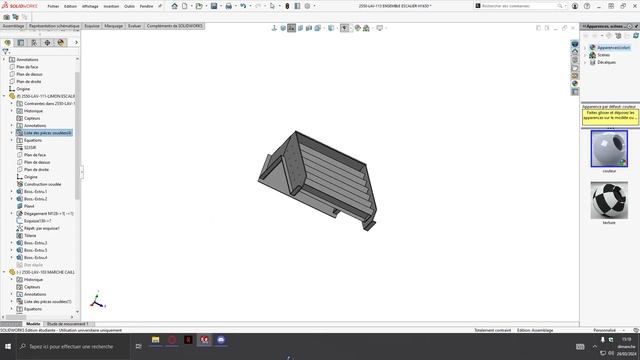Click the Rebuild traffic light icon
The width and height of the screenshot is (640, 360).
tap(287, 6)
